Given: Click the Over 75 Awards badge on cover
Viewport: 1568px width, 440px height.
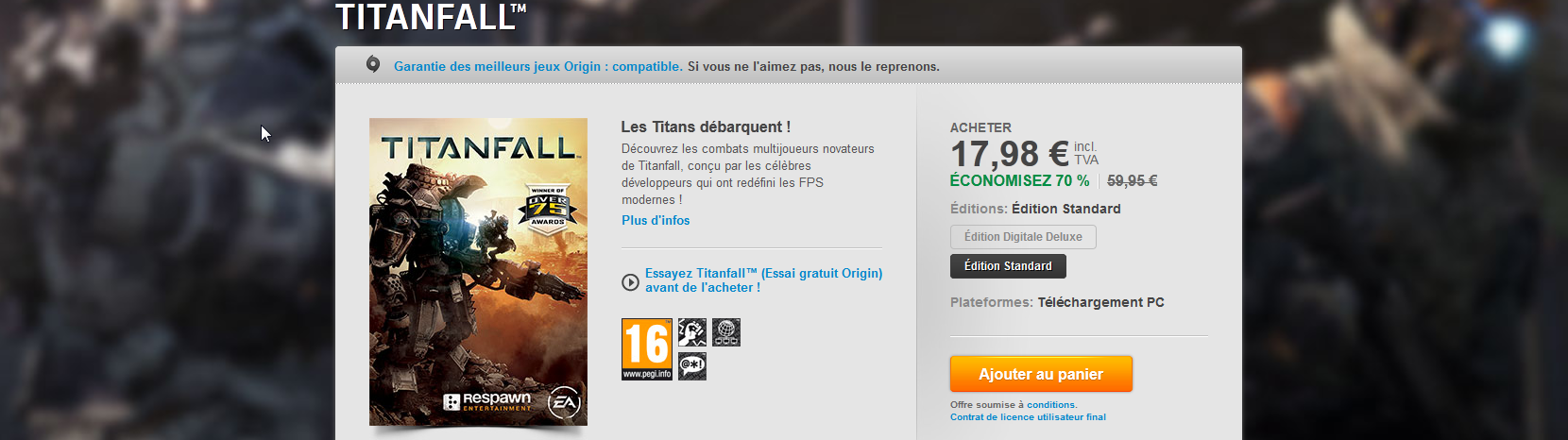Looking at the screenshot, I should (x=548, y=207).
